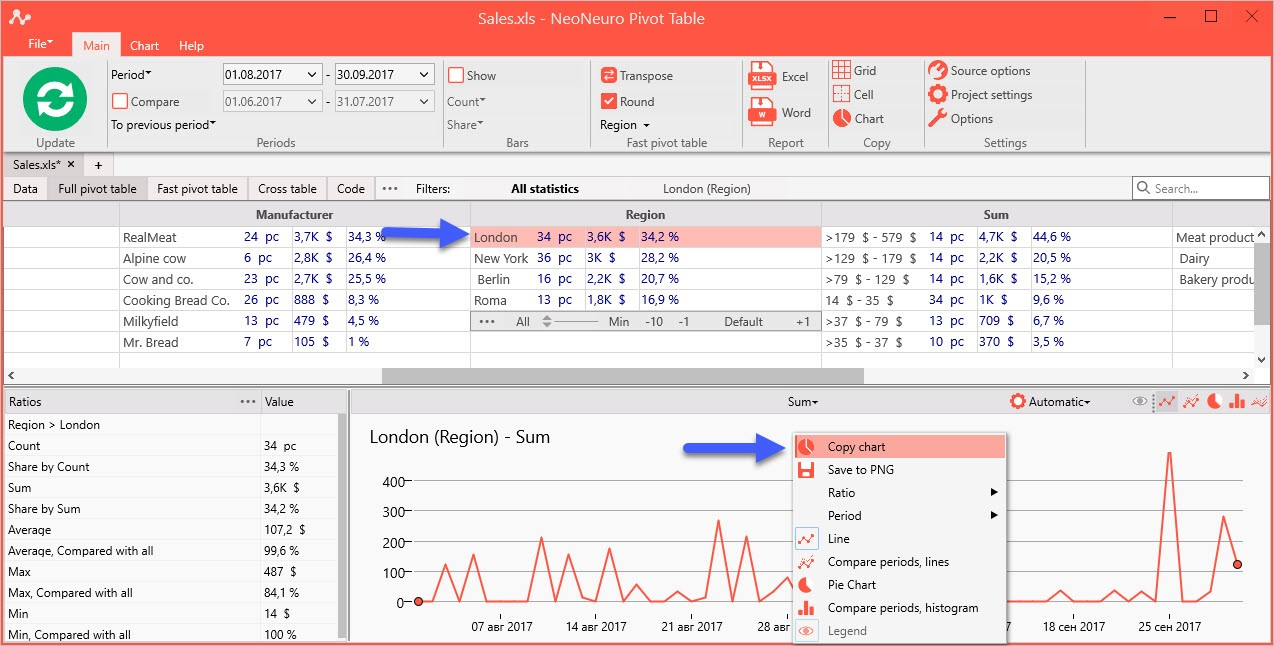Screen dimensions: 1274x646
Task: Switch to Fast pivot table tab
Action: click(197, 188)
